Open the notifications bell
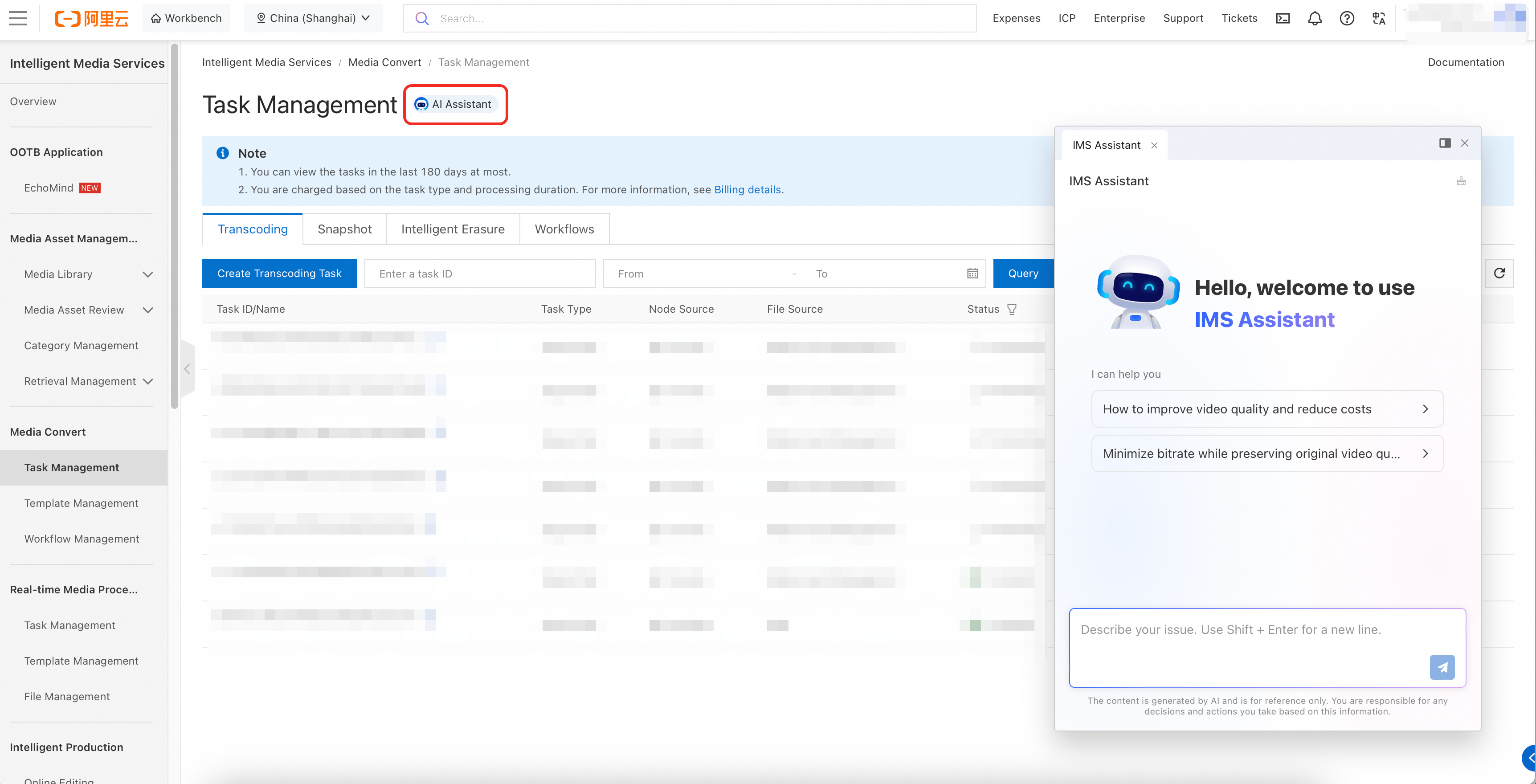The height and width of the screenshot is (784, 1536). point(1315,18)
